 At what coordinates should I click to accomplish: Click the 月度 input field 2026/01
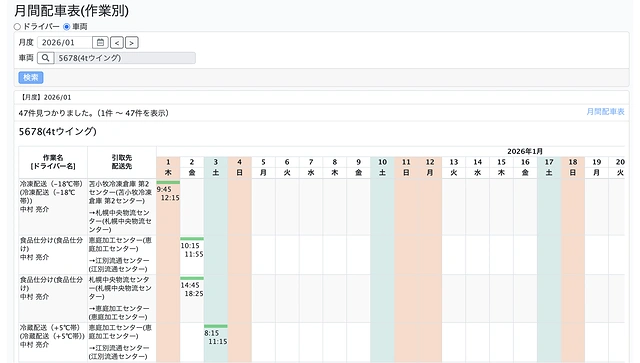tap(65, 42)
